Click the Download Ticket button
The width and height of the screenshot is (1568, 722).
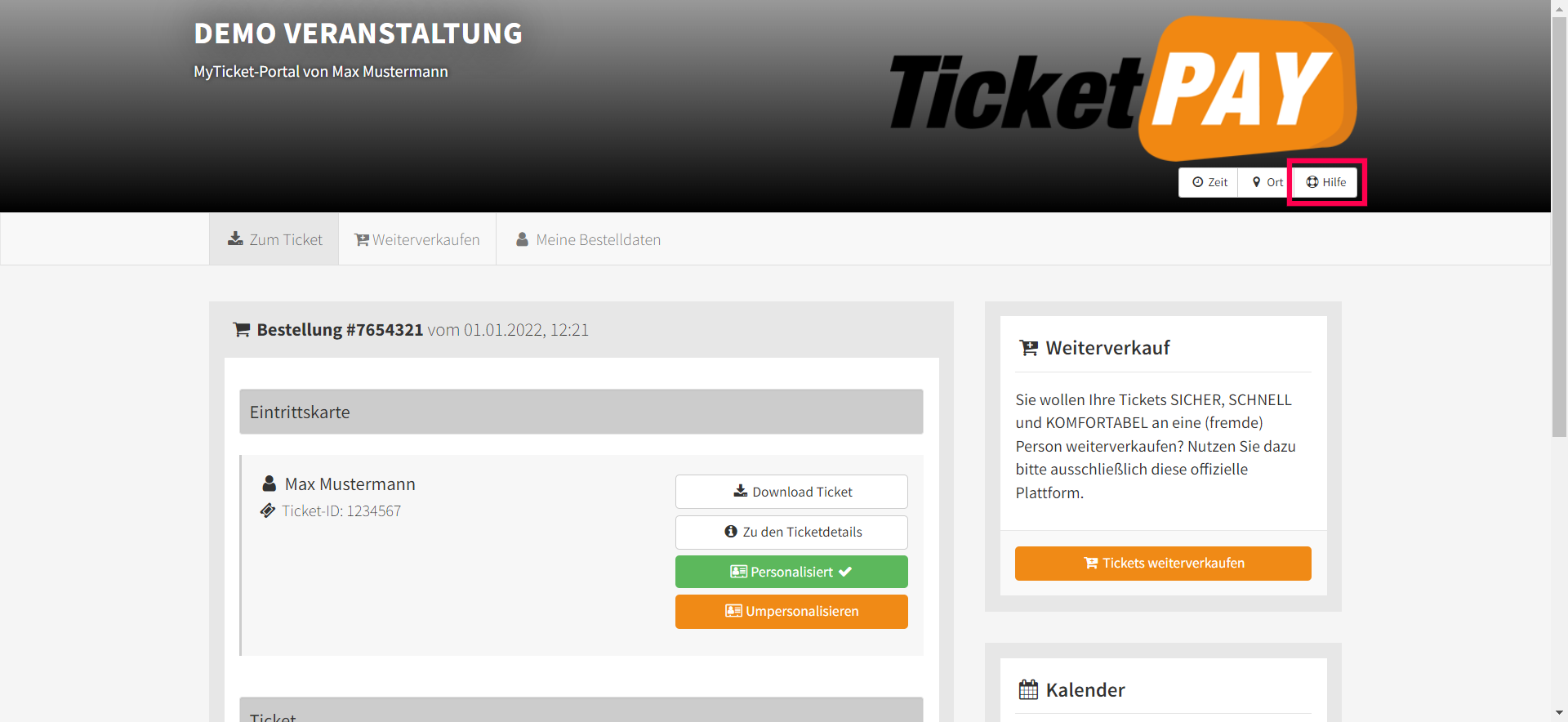pyautogui.click(x=791, y=492)
